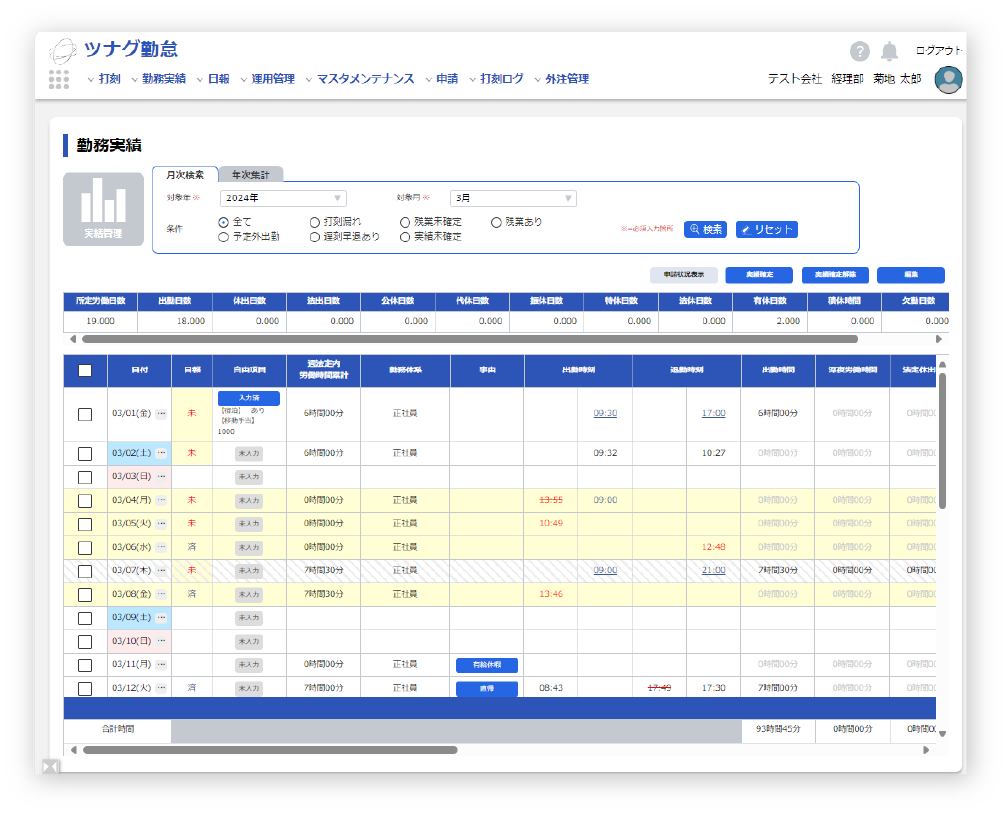The height and width of the screenshot is (814, 1008).
Task: Click the ログアウト link
Action: 937,50
